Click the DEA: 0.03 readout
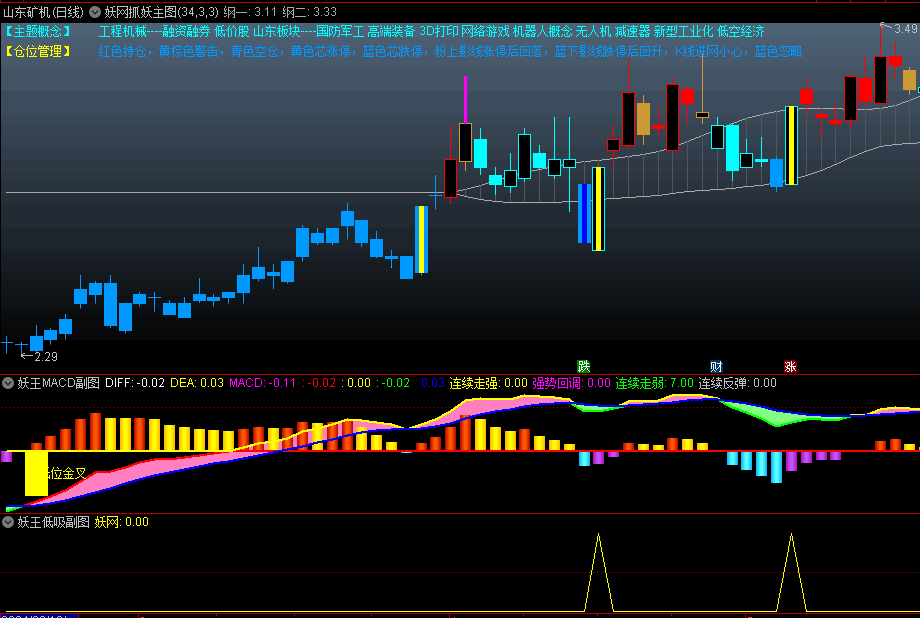The width and height of the screenshot is (920, 618). click(x=197, y=384)
